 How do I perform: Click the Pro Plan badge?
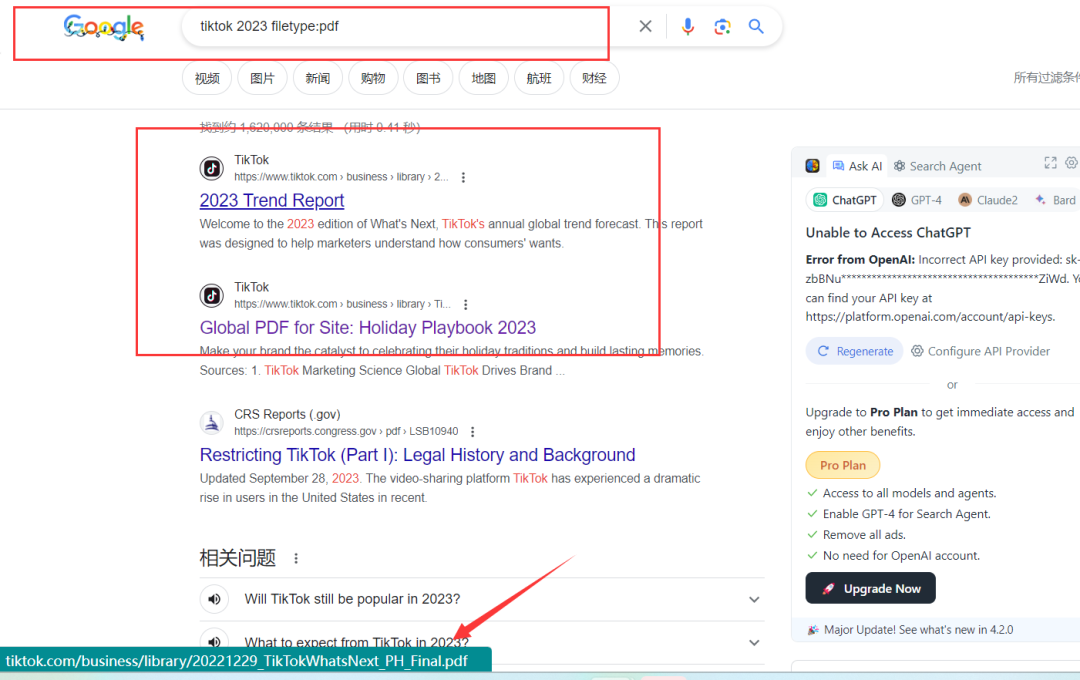[x=843, y=465]
